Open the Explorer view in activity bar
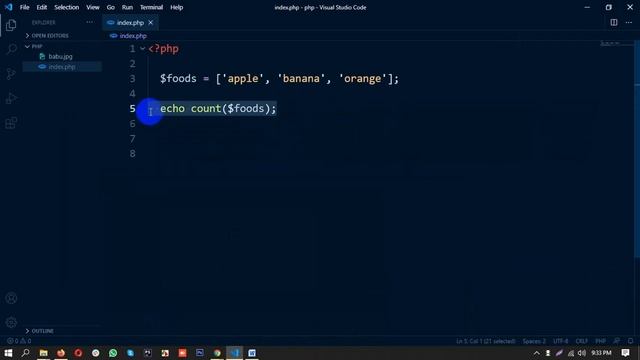The height and width of the screenshot is (360, 640). coord(11,25)
